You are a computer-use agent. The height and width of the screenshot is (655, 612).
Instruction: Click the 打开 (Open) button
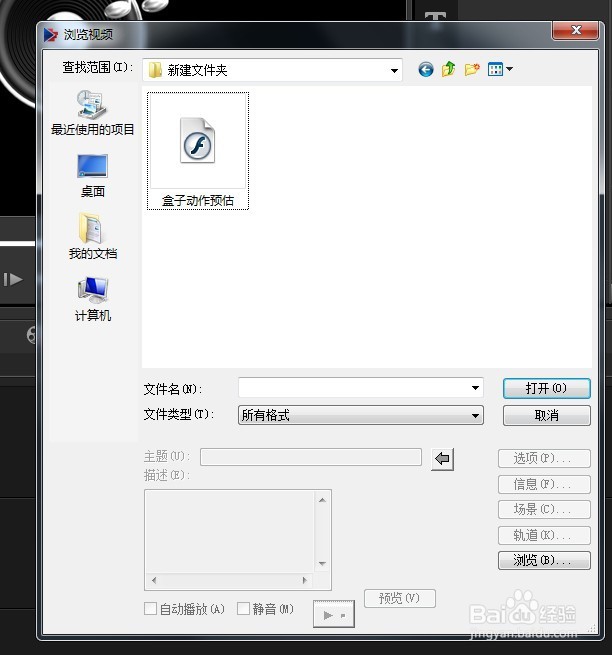[546, 388]
